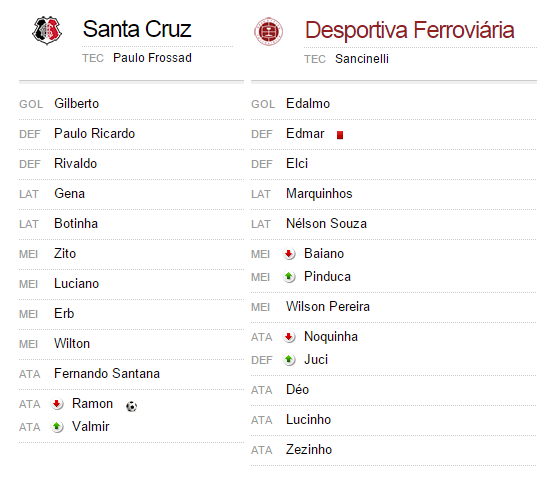This screenshot has height=488, width=537.
Task: Open the Desportiva Ferroviária team title
Action: [410, 30]
